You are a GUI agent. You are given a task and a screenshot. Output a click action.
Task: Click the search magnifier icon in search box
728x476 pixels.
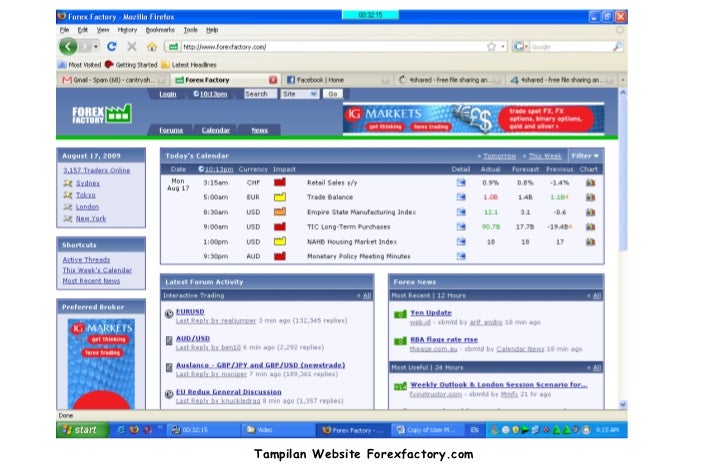pos(618,47)
